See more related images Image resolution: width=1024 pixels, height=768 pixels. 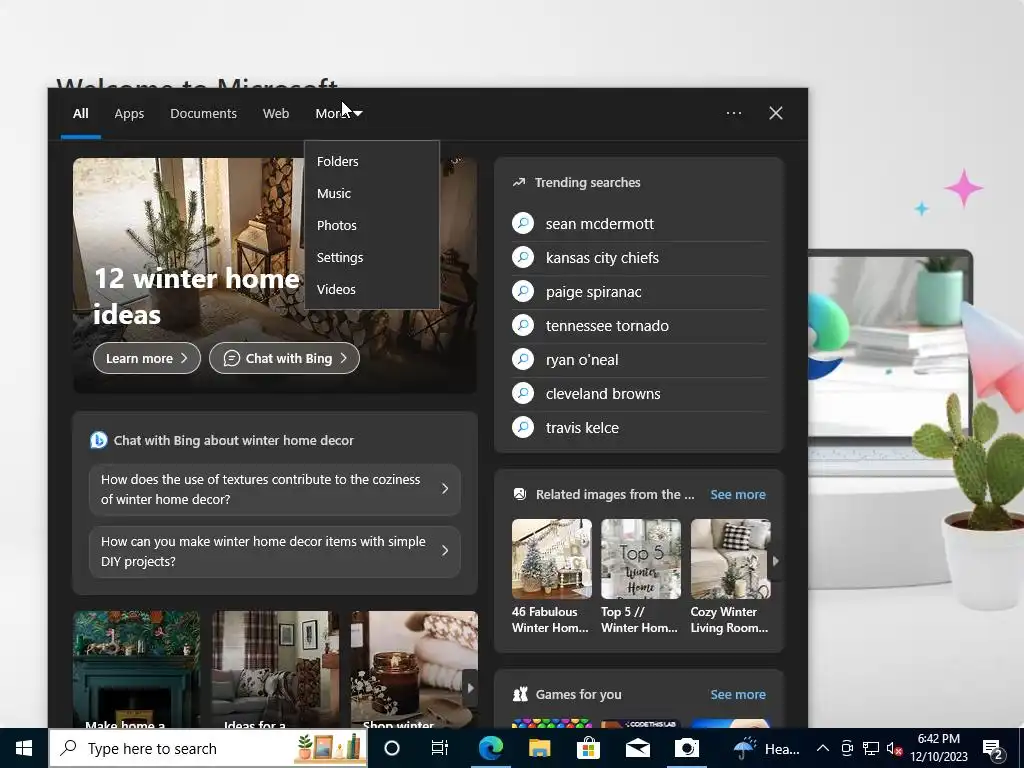coord(738,494)
